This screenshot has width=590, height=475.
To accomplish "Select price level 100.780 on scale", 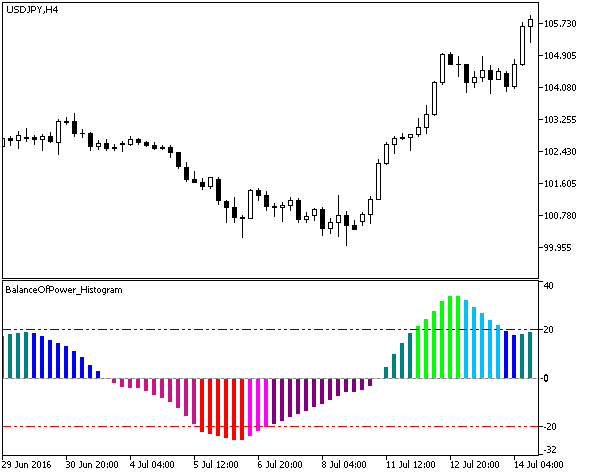I will tap(560, 216).
